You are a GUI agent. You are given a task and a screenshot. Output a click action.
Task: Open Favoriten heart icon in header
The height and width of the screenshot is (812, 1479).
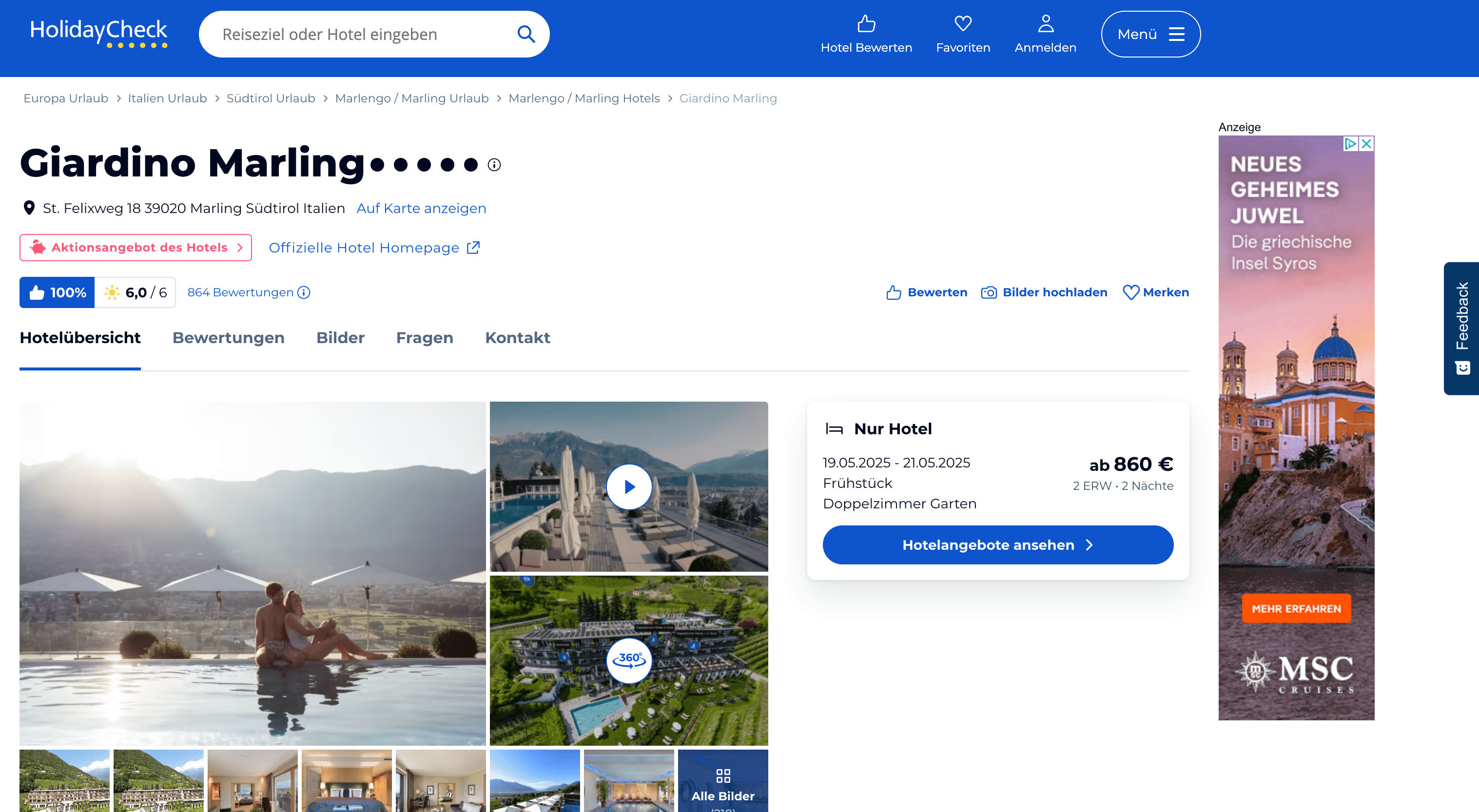point(963,24)
